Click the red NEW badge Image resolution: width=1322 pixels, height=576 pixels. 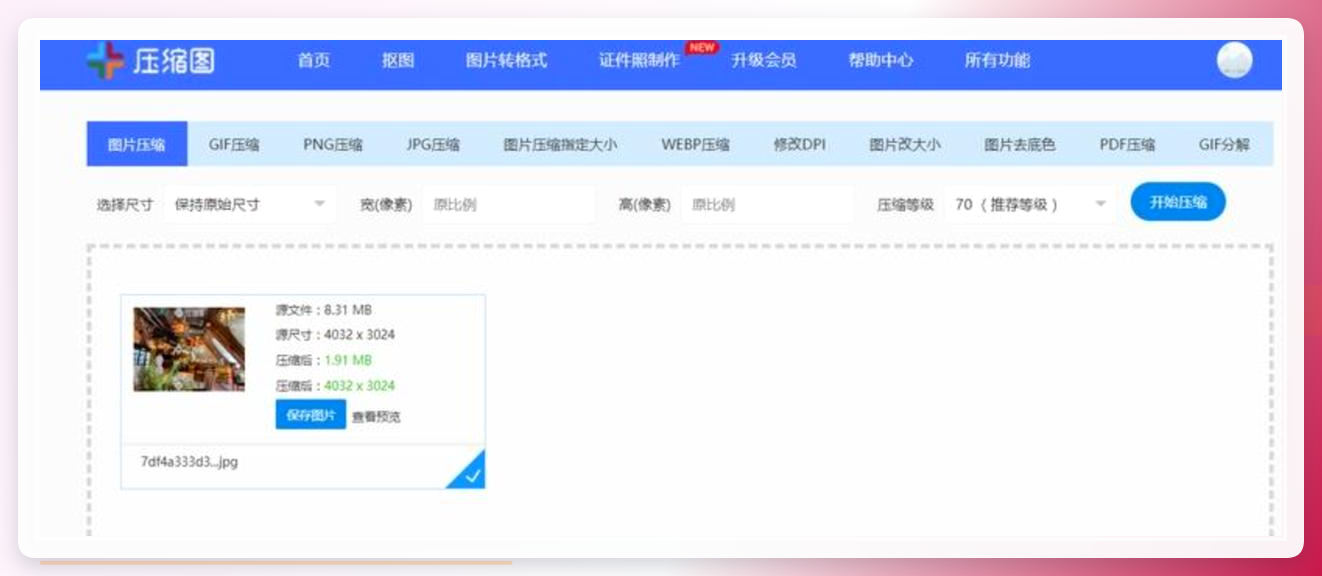[x=702, y=47]
